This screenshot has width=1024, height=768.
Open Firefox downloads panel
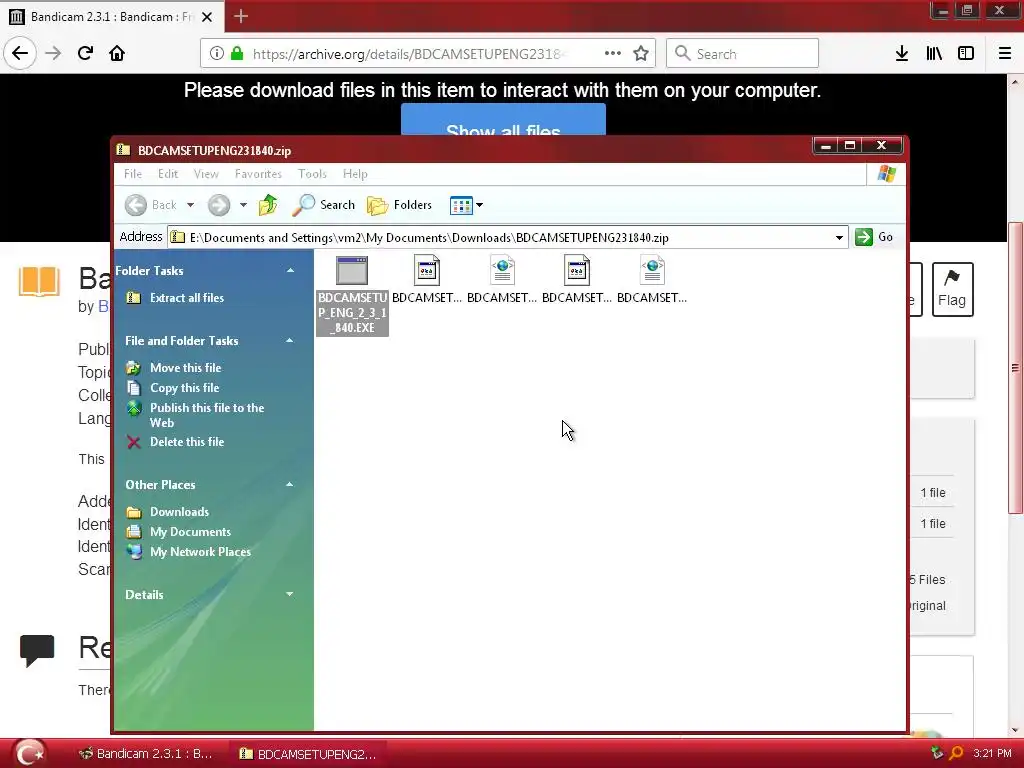902,54
